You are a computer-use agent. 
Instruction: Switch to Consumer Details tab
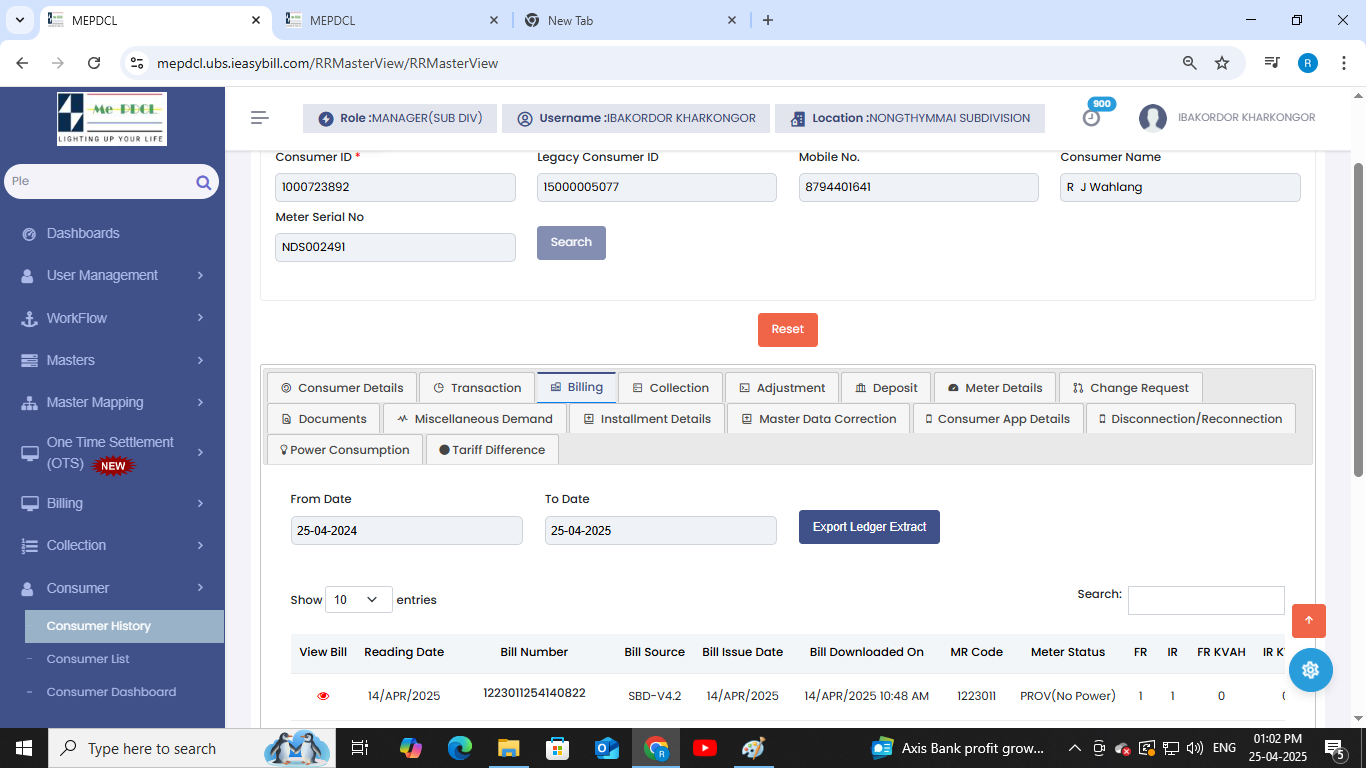342,388
